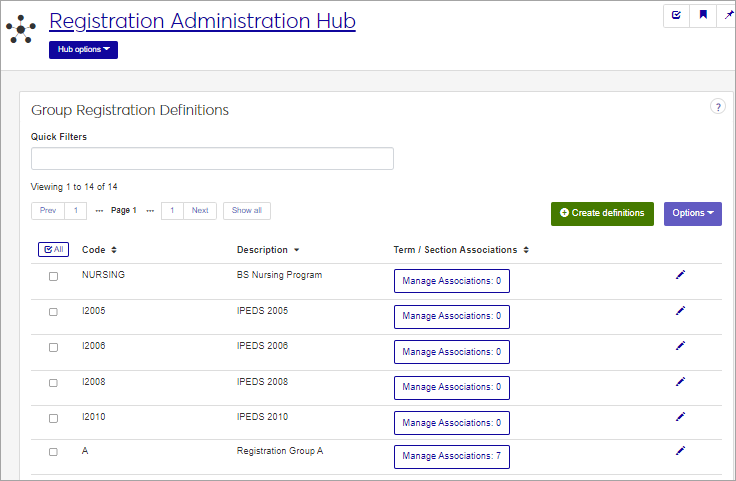Click the checklist icon in top-right toolbar
Screen dimensions: 736x481
[677, 15]
